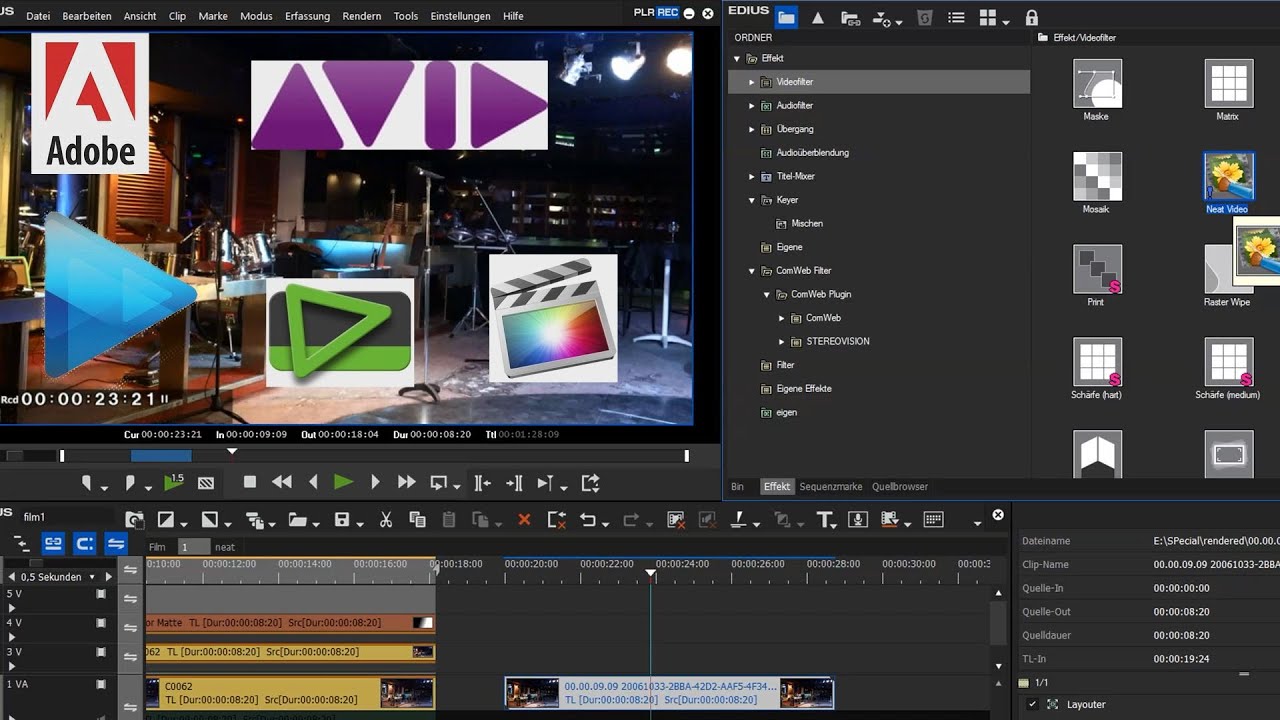1280x720 pixels.
Task: Click the shuttle play 1.5 speed icon
Action: [174, 482]
